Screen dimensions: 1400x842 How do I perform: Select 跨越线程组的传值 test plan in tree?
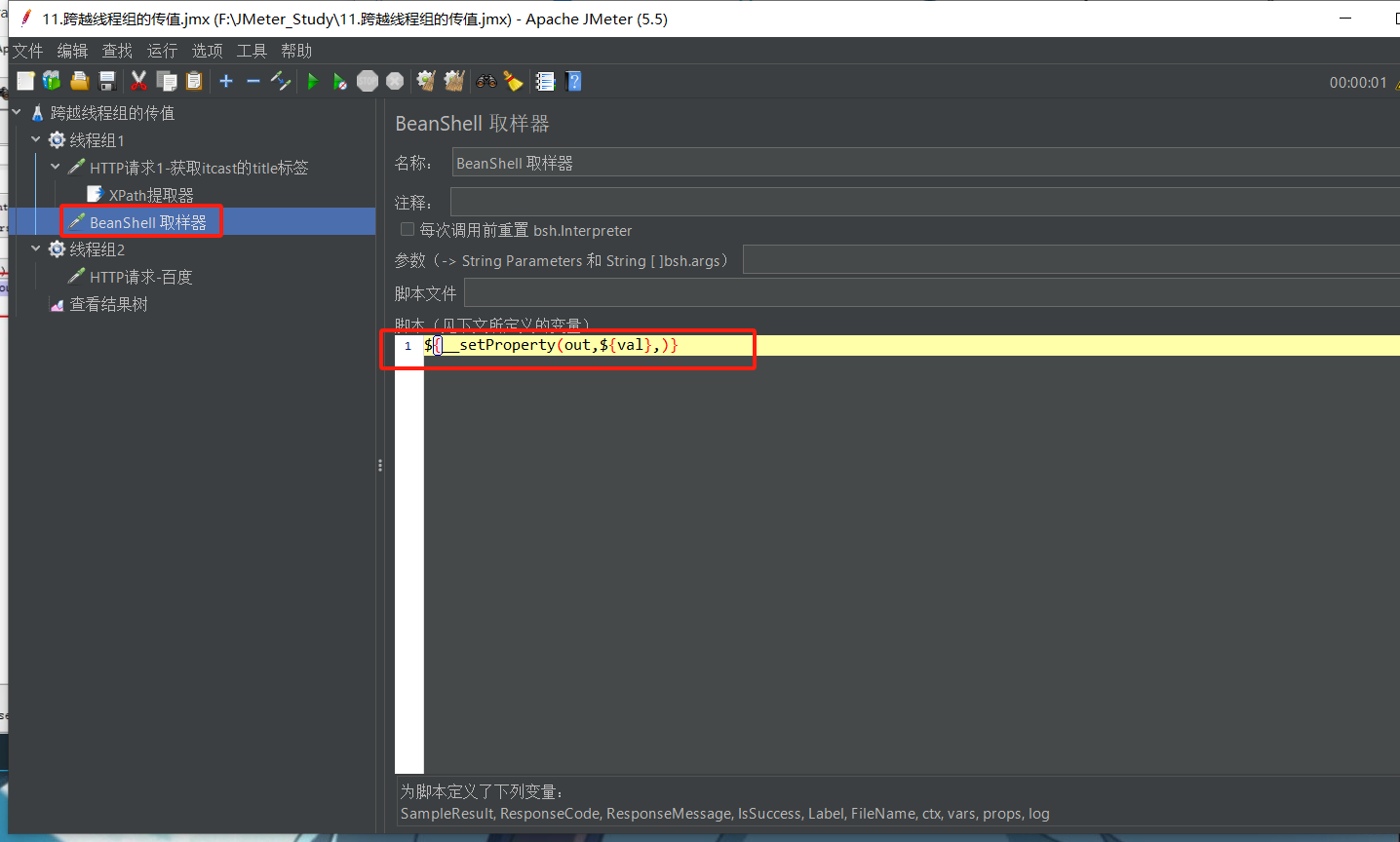pyautogui.click(x=112, y=113)
